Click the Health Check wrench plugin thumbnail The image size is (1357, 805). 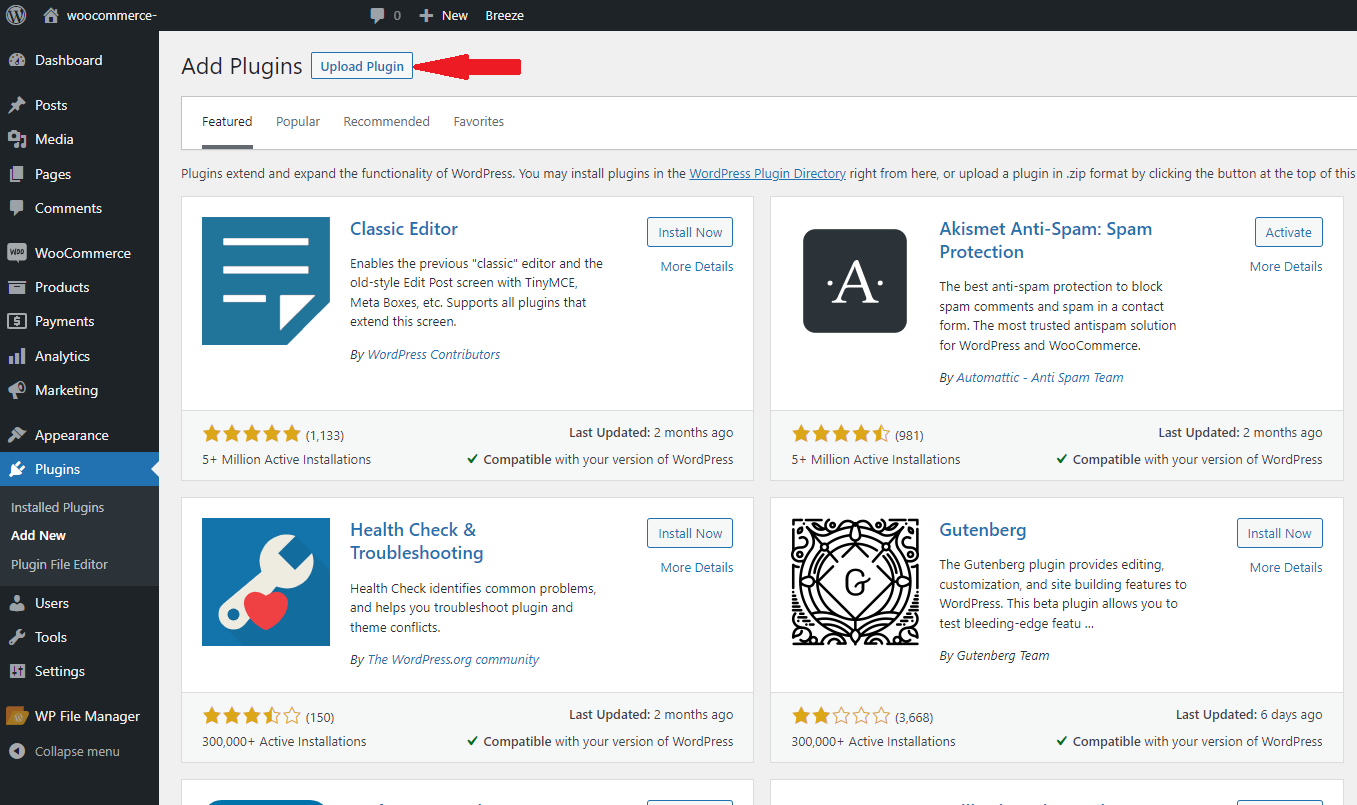[266, 582]
